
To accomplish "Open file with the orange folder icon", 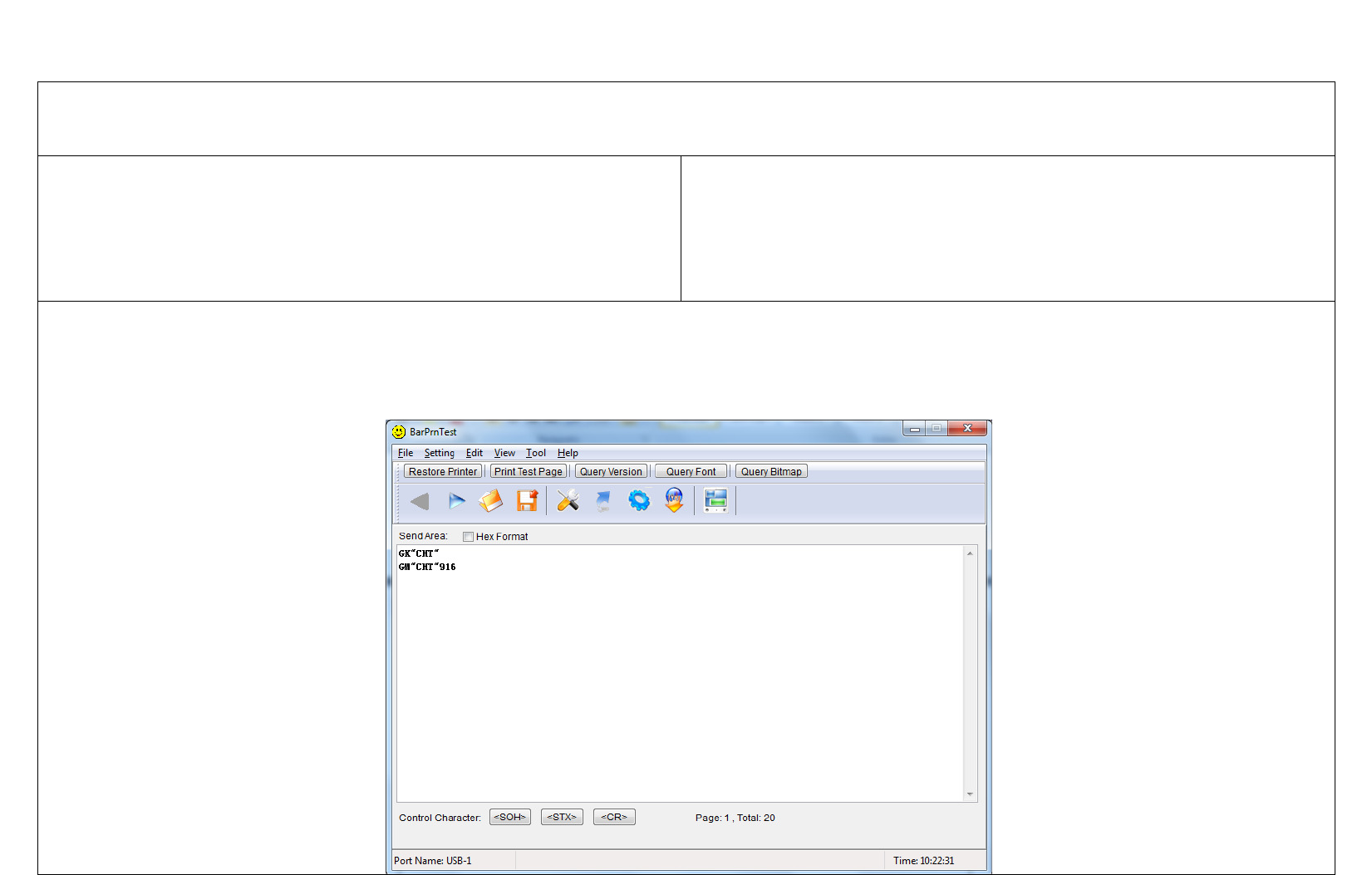I will [491, 501].
